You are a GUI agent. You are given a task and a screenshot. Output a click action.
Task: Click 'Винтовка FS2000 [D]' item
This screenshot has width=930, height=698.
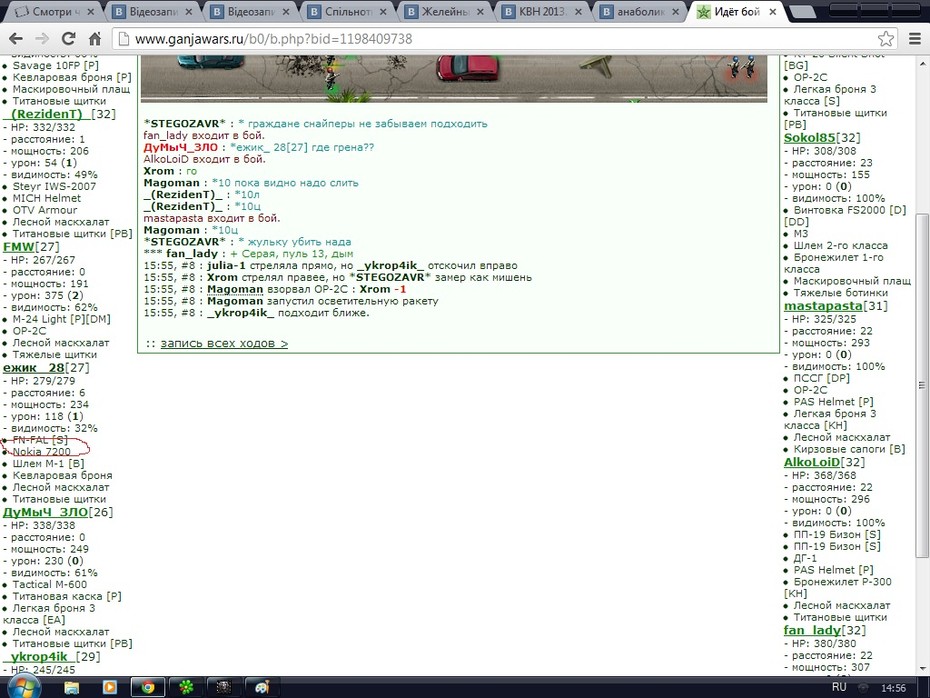849,210
